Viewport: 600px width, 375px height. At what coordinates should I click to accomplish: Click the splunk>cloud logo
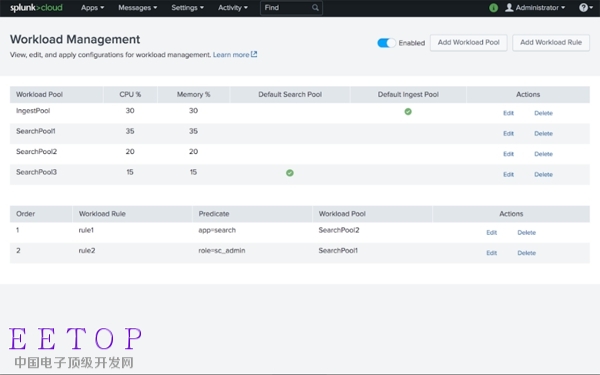point(36,8)
